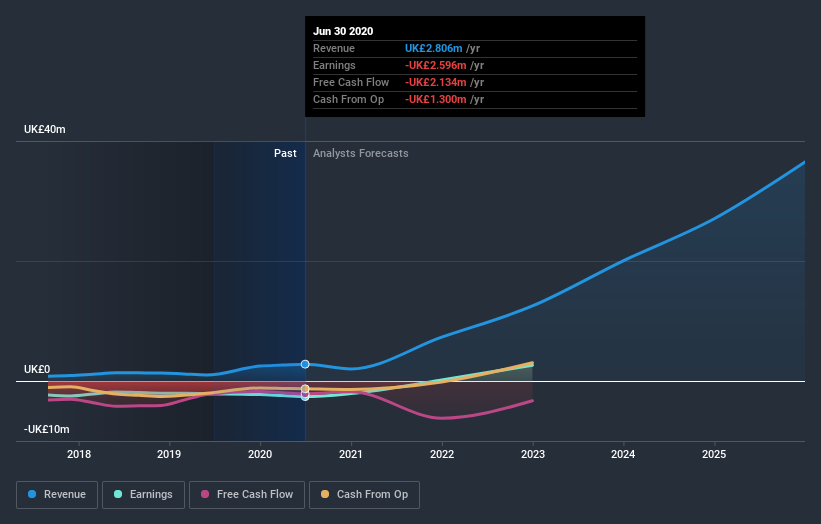Click the 2025 axis label
Viewport: 821px width, 524px height.
(x=714, y=454)
